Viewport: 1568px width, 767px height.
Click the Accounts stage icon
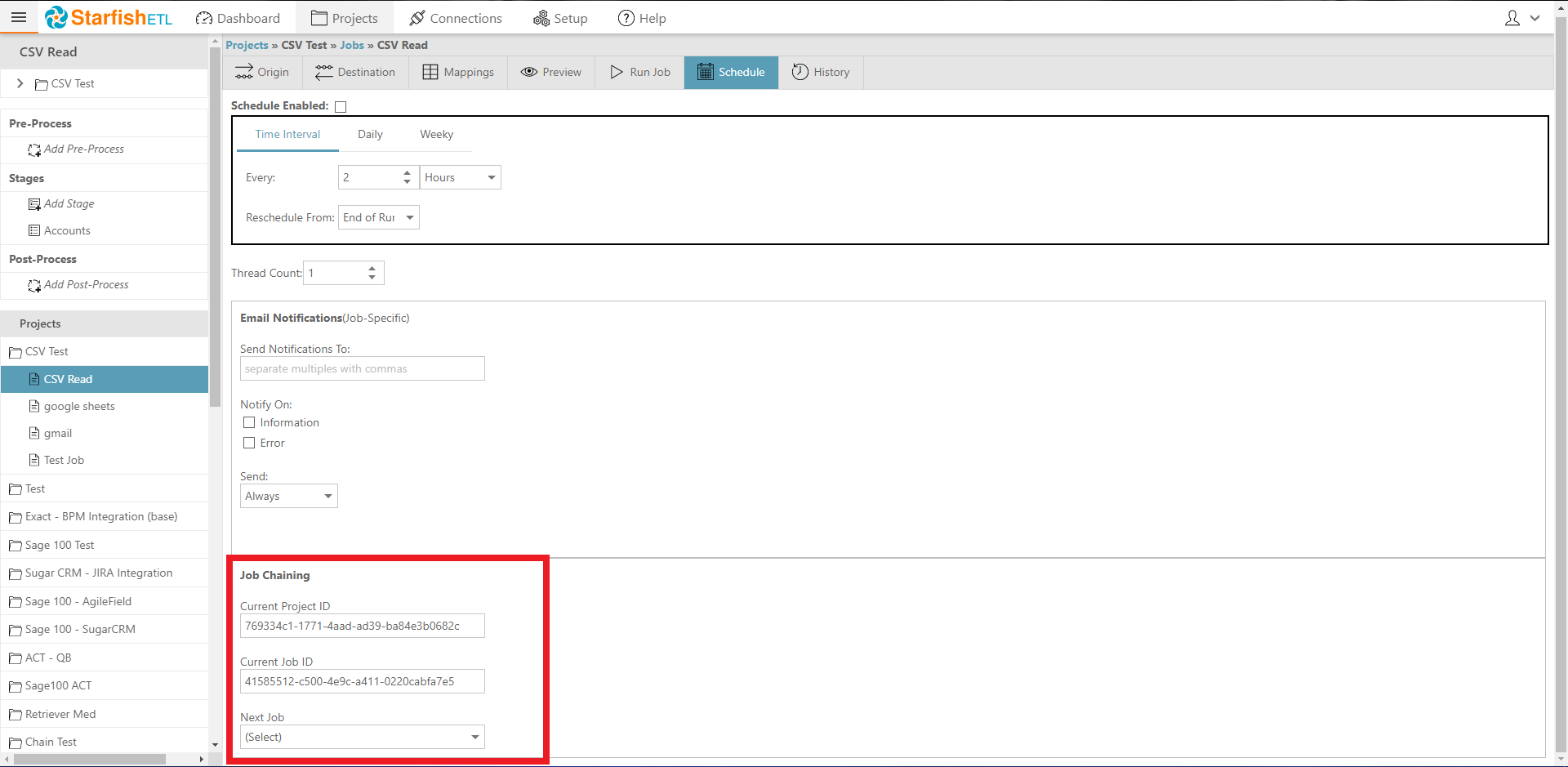coord(34,231)
